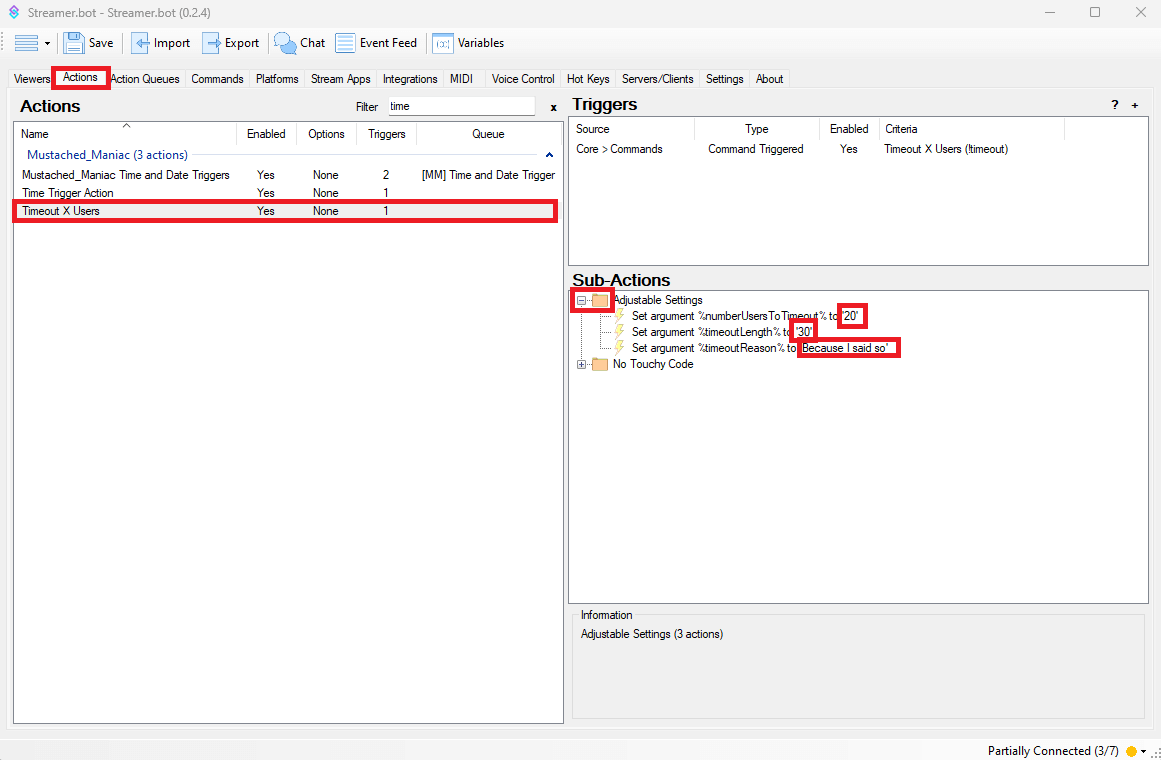Sort actions by Name column header

(35, 134)
